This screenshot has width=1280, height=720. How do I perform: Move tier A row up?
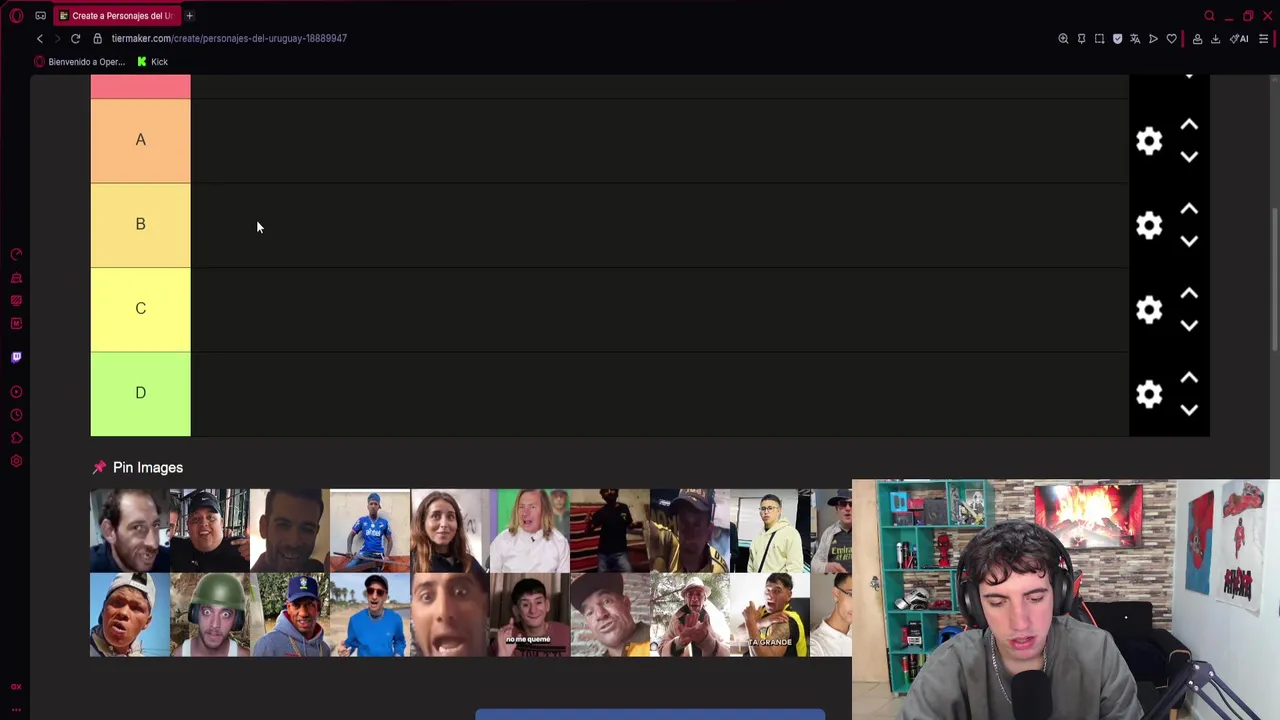tap(1189, 125)
